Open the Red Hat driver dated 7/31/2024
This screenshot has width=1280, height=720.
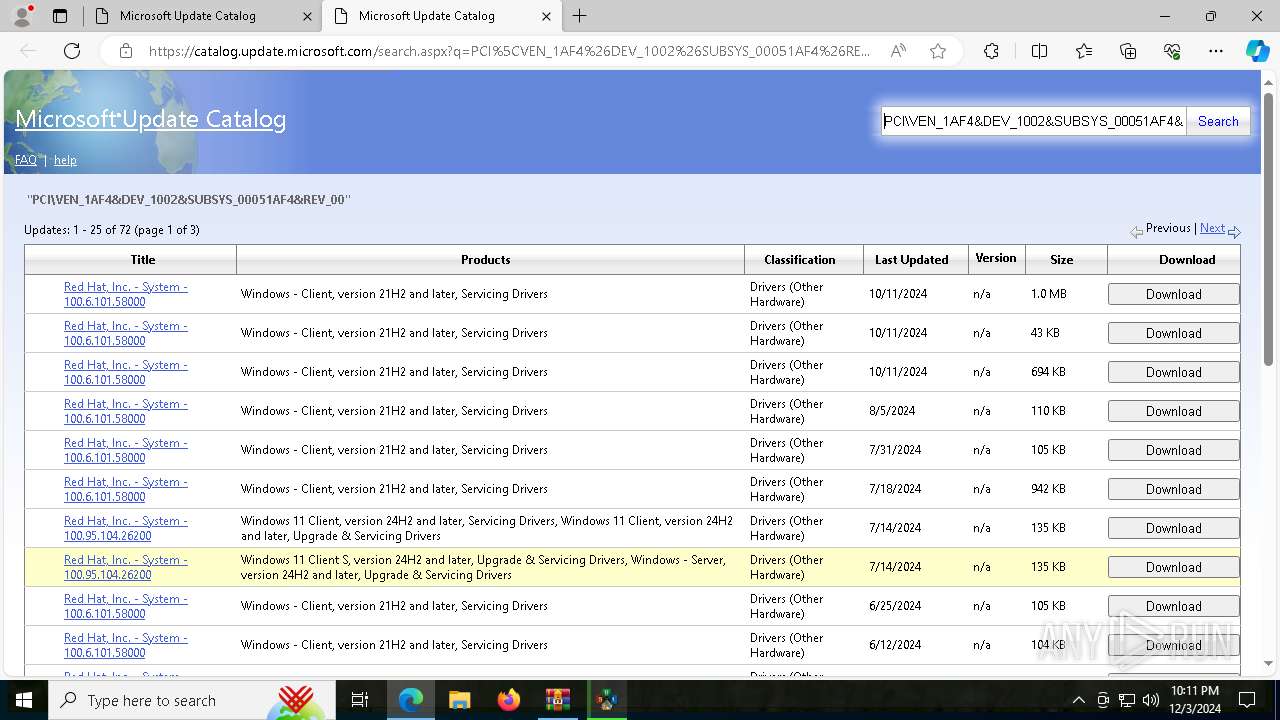point(126,450)
